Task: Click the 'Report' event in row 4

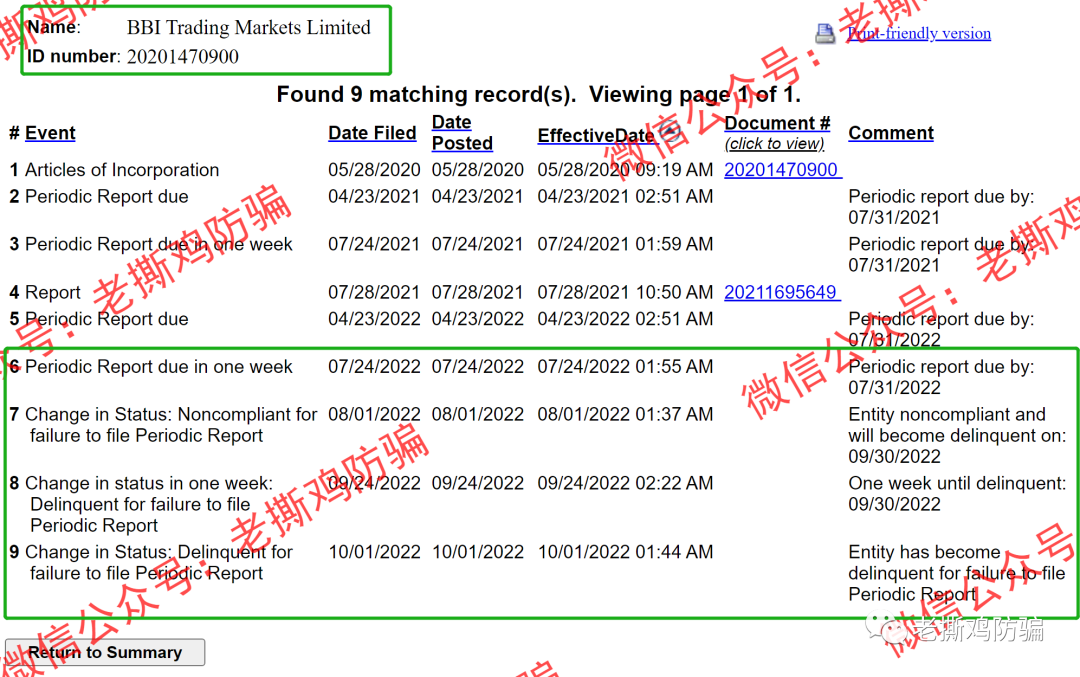Action: pyautogui.click(x=53, y=292)
